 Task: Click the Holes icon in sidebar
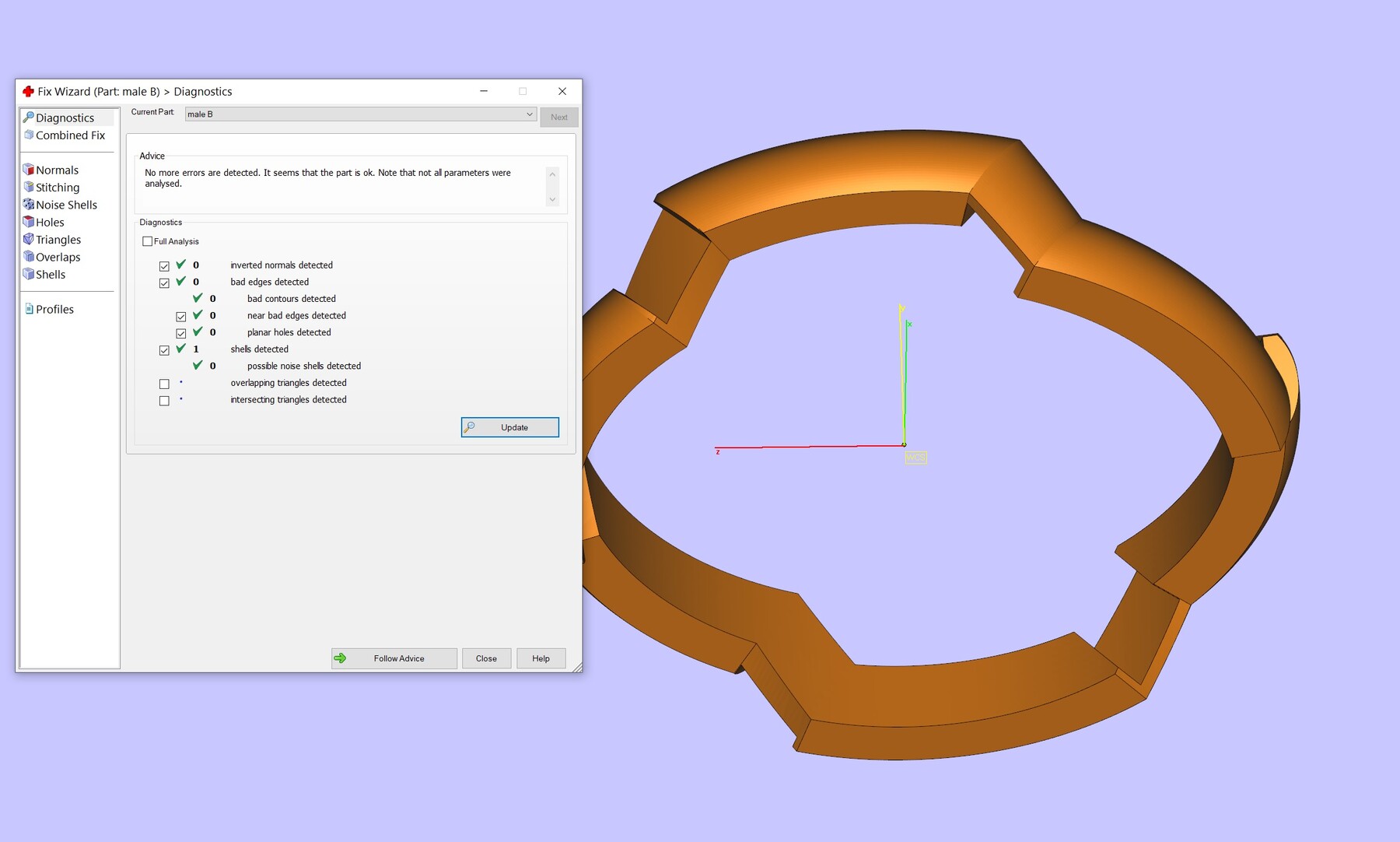point(29,222)
